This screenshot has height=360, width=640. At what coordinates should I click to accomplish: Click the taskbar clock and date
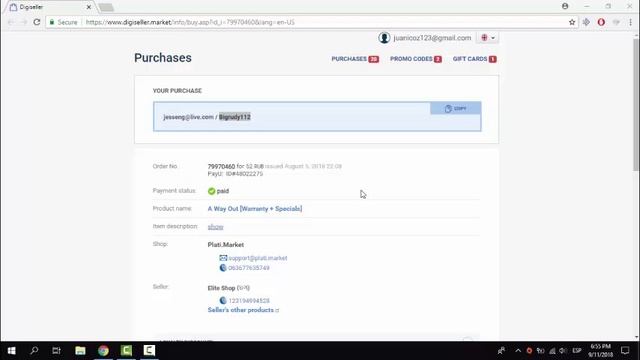click(600, 351)
